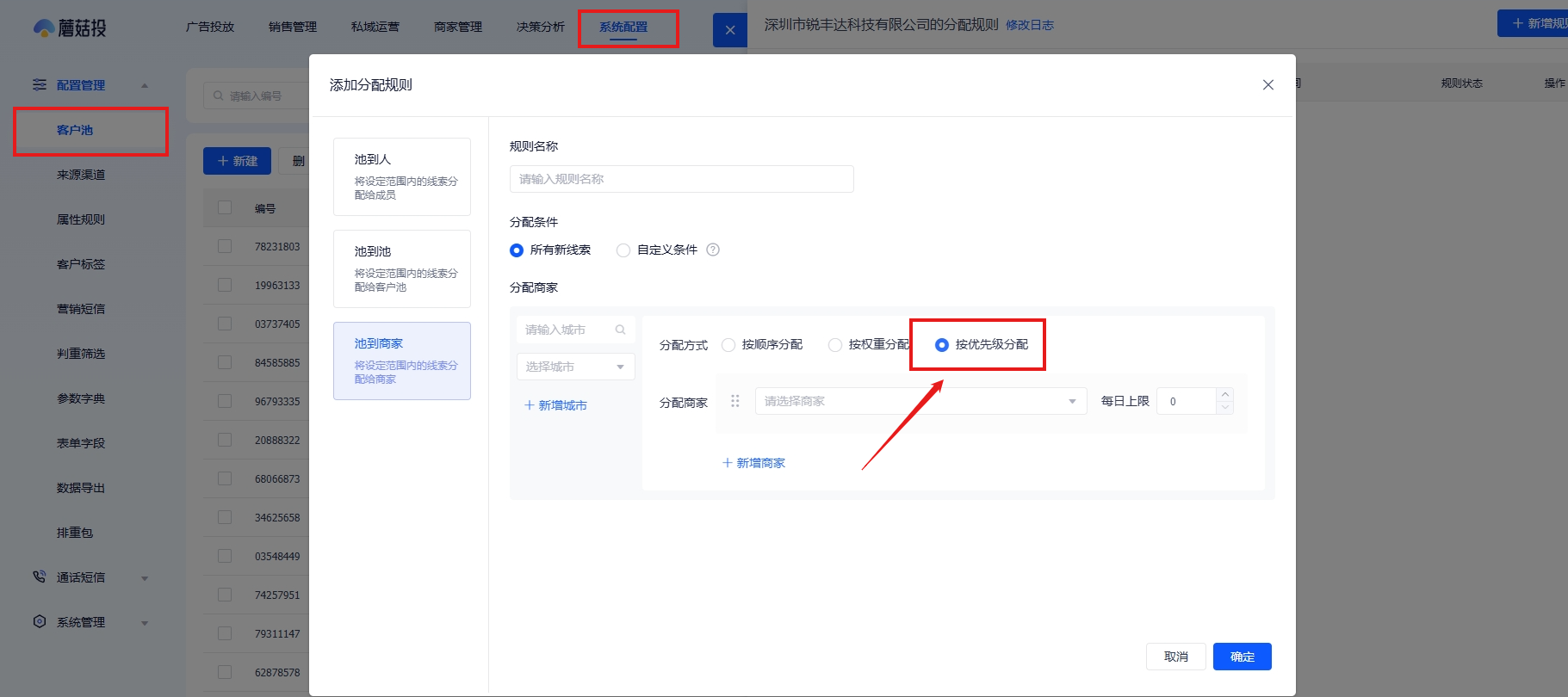Open the 私域运营 top menu
This screenshot has width=1568, height=697.
click(x=375, y=27)
